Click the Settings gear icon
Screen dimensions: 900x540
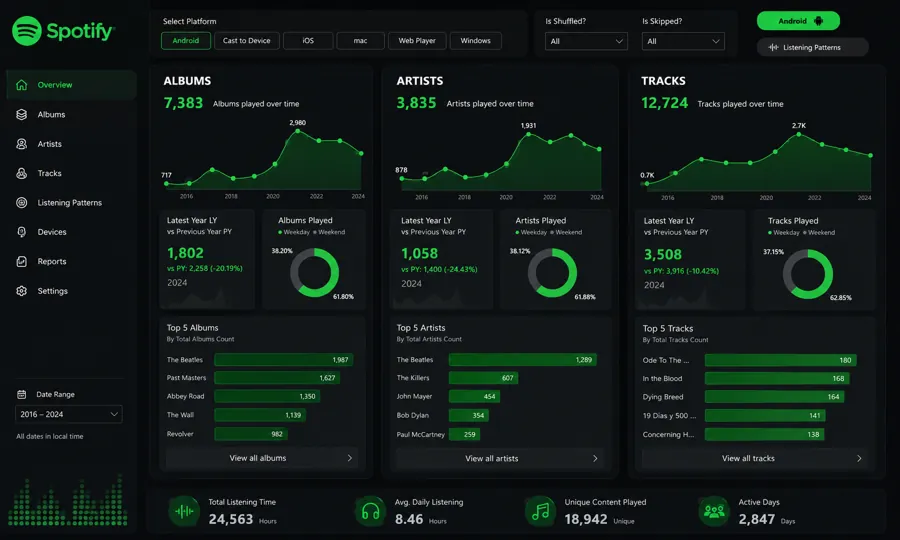[22, 291]
